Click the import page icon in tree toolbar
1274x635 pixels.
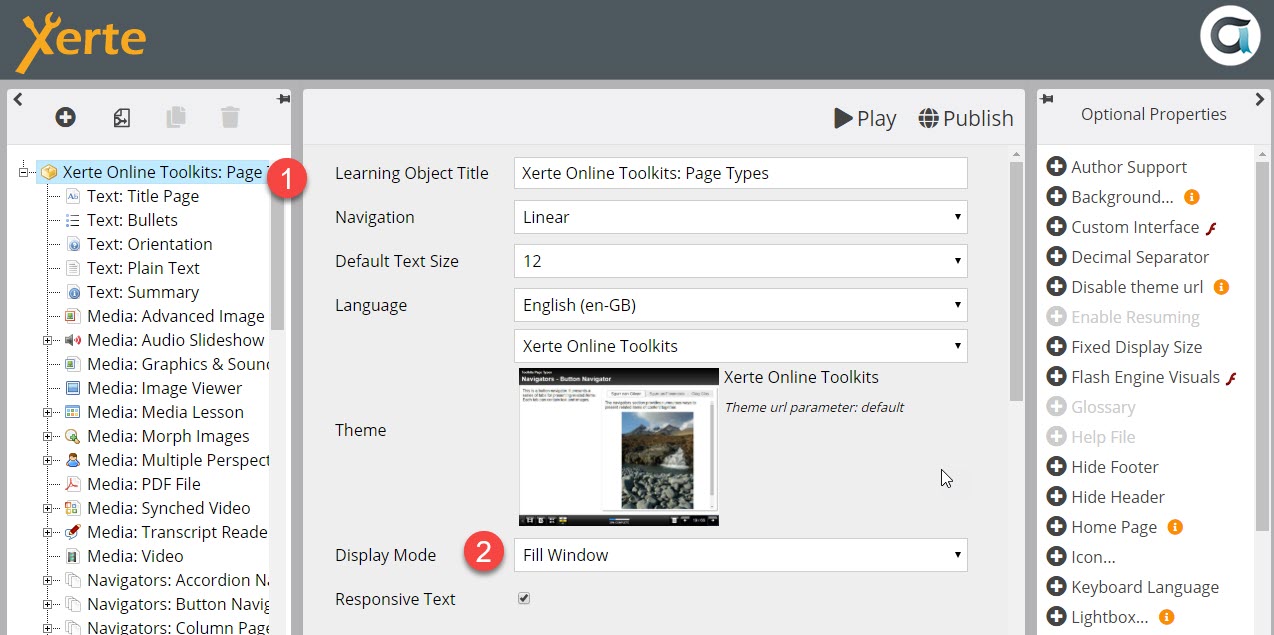121,117
